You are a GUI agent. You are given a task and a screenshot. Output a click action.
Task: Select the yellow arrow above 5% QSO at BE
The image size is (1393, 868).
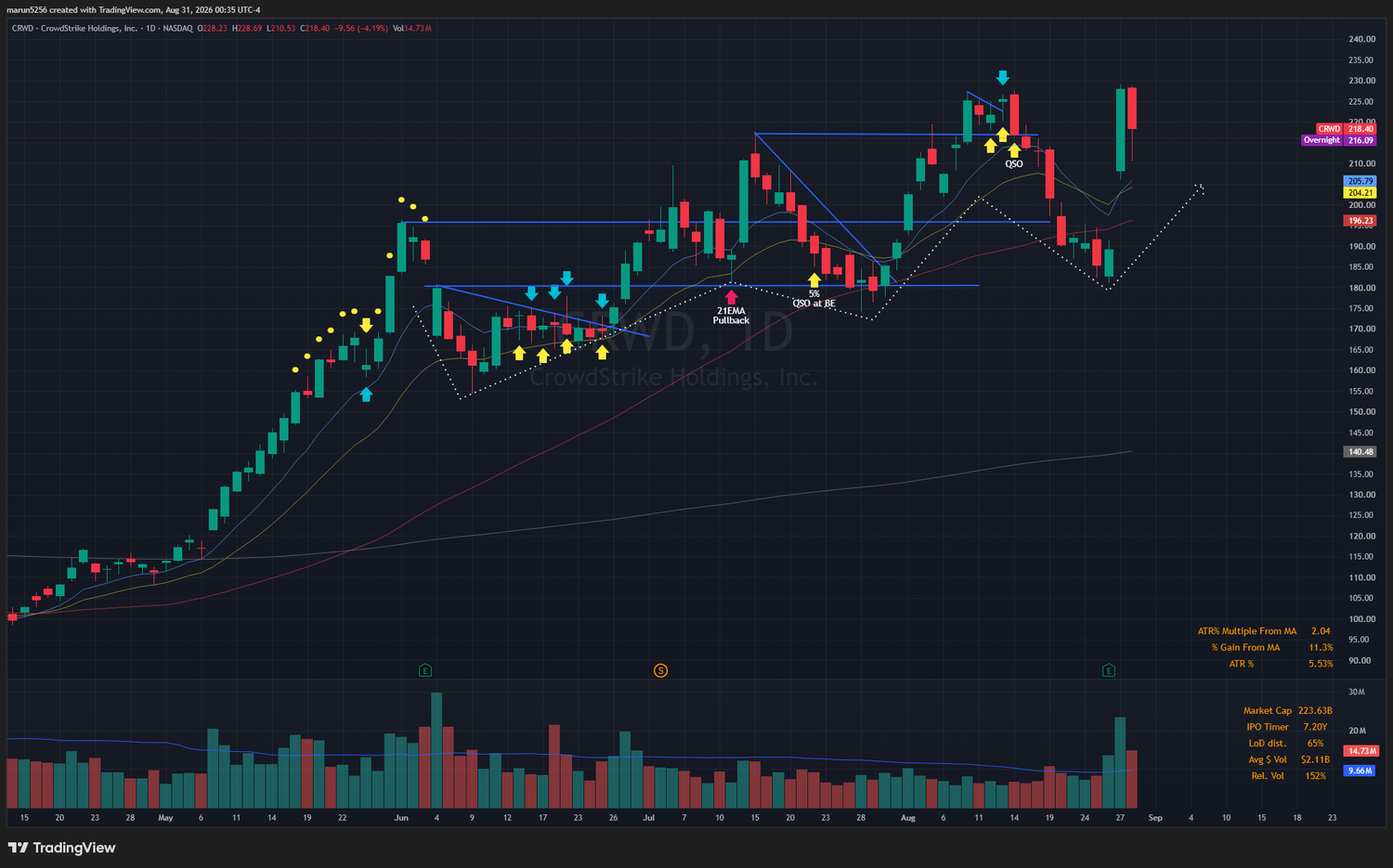click(814, 279)
